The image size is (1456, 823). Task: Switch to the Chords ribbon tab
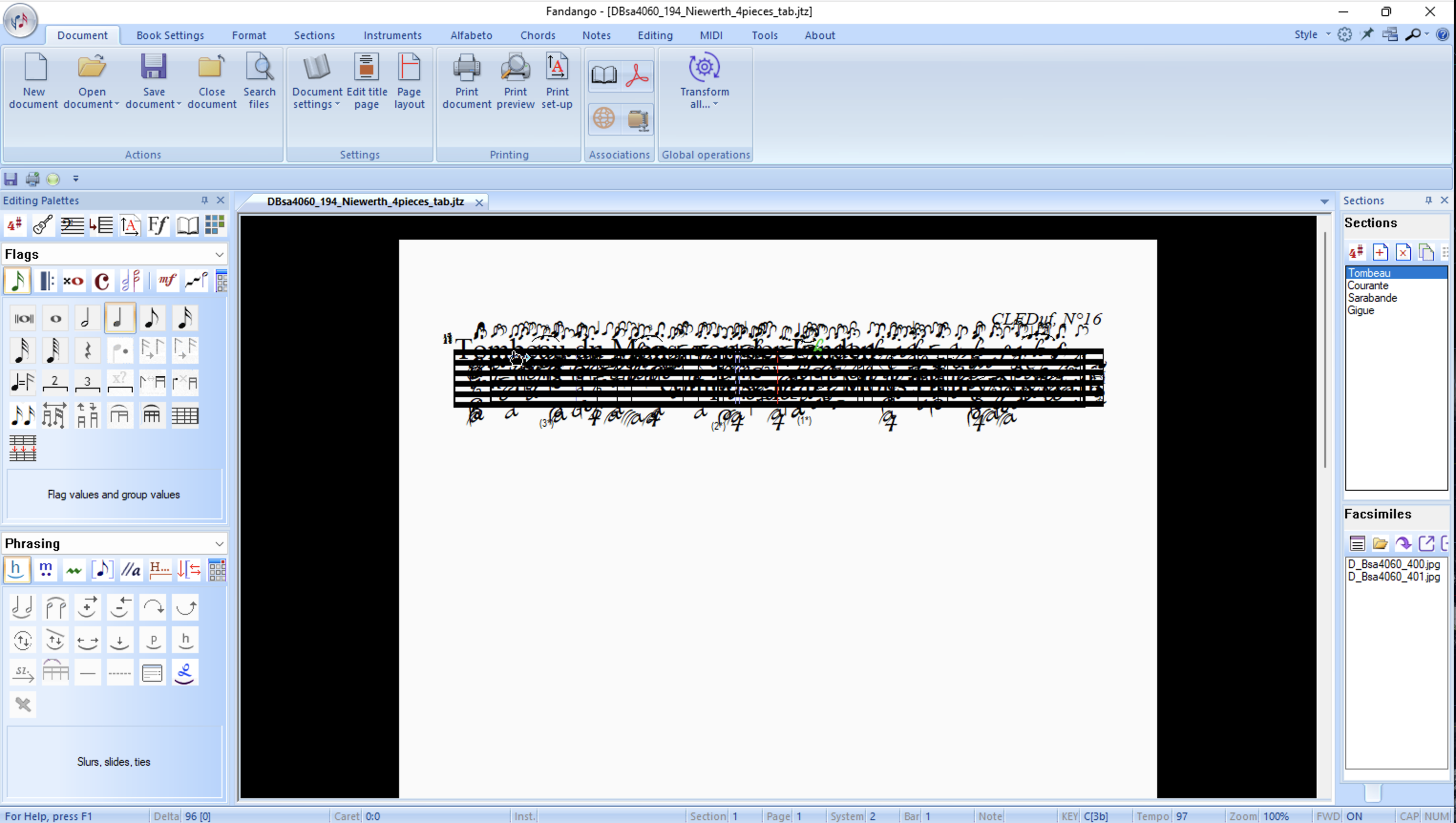click(x=537, y=35)
